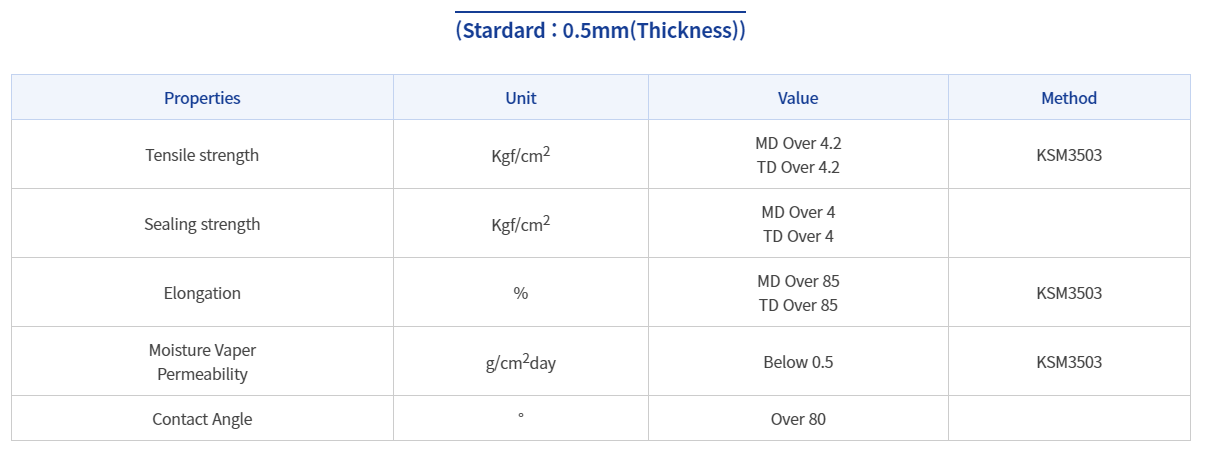1207x466 pixels.
Task: Click the Method column header
Action: click(1069, 98)
